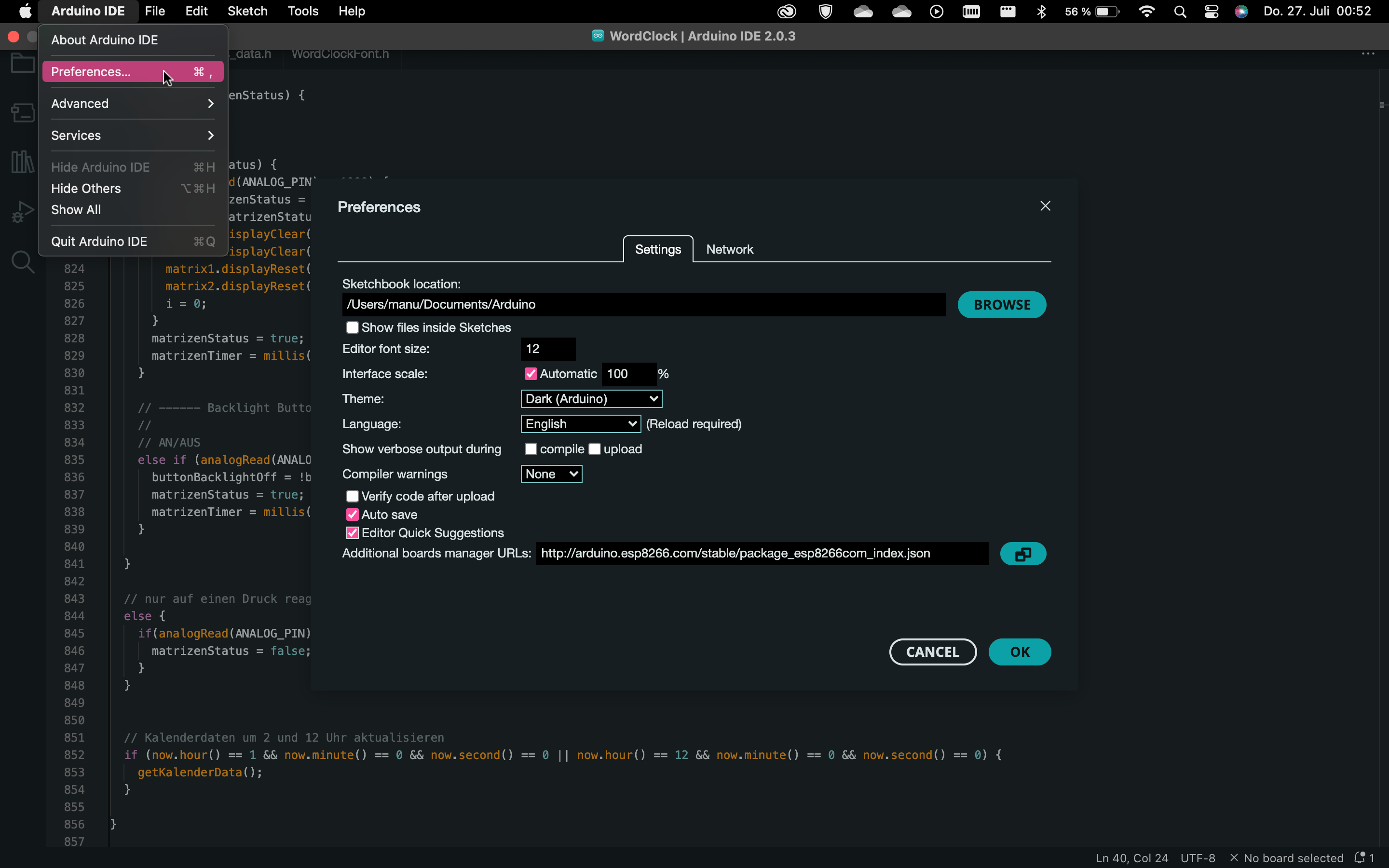Expand the Services submenu
The width and height of the screenshot is (1389, 868).
click(133, 136)
